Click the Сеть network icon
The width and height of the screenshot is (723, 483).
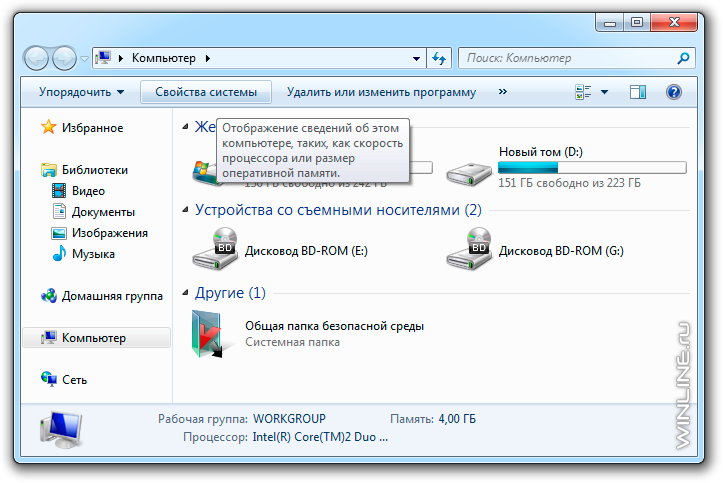(x=49, y=379)
